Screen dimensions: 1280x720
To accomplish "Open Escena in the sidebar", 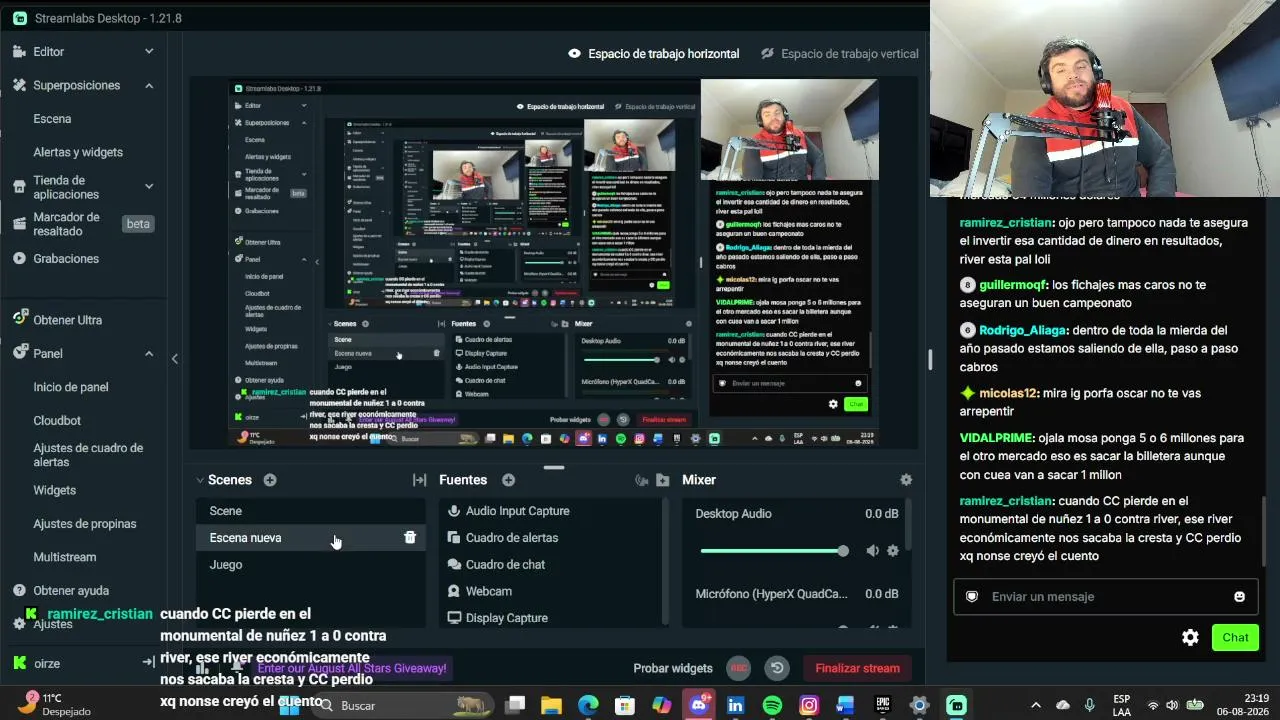I will tap(52, 118).
